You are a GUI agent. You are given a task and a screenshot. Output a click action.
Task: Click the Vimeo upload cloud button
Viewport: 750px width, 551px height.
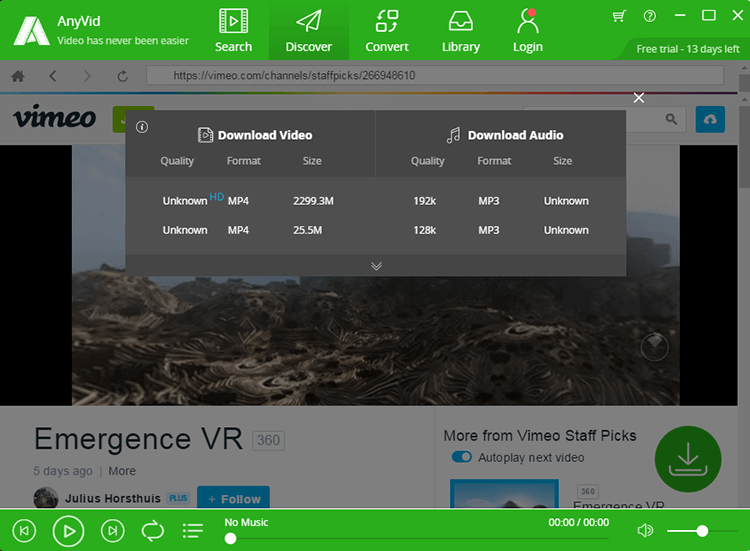tap(710, 119)
